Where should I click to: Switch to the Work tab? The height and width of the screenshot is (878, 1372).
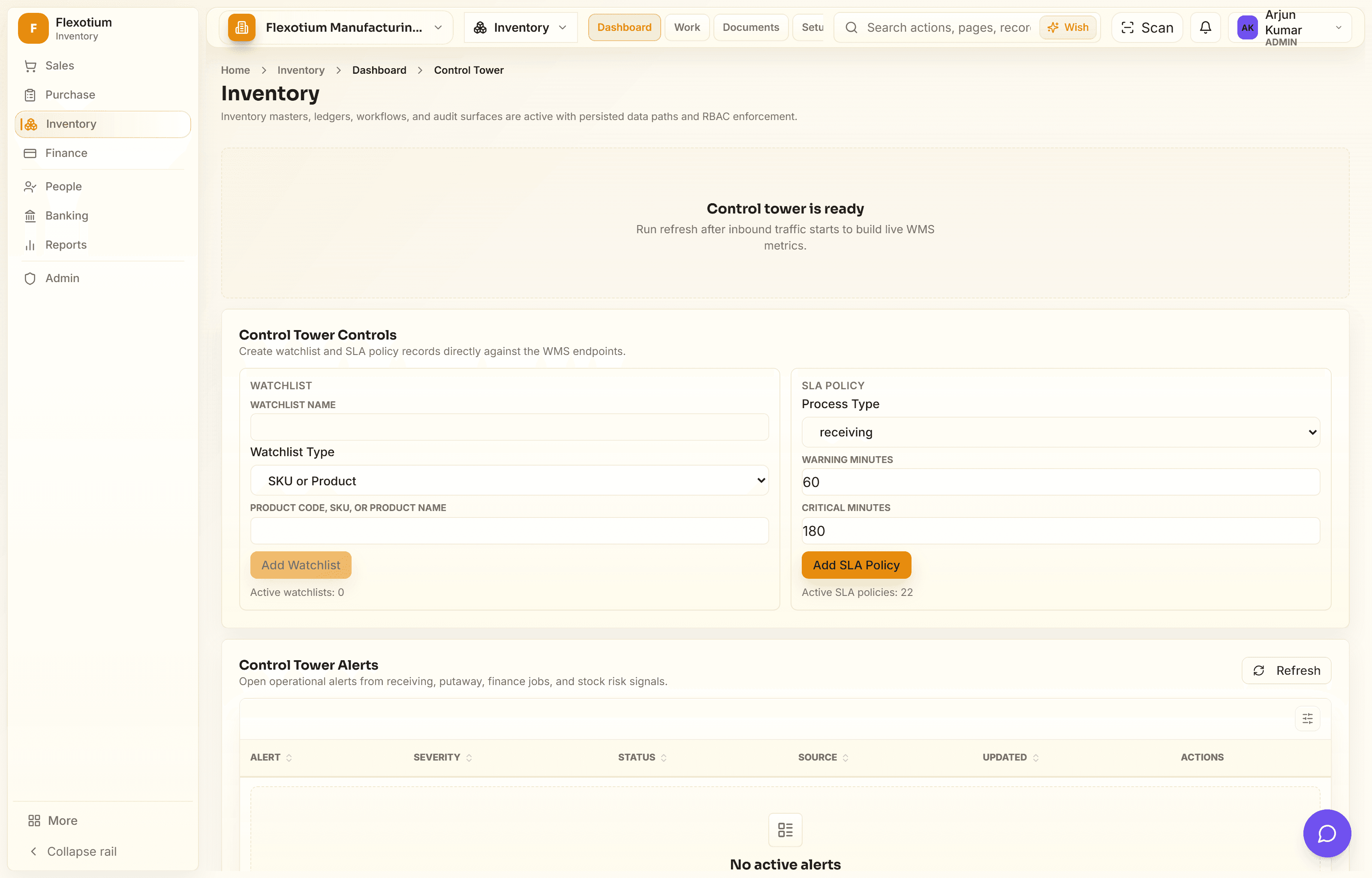687,27
